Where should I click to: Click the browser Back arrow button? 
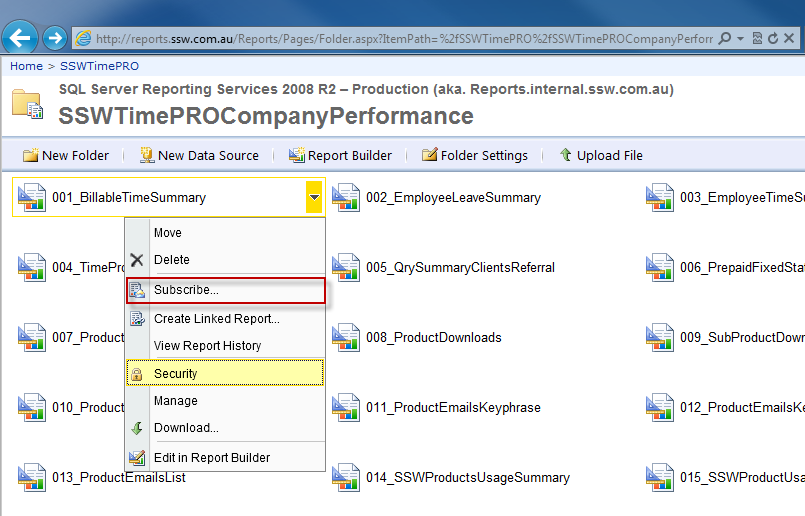point(20,38)
